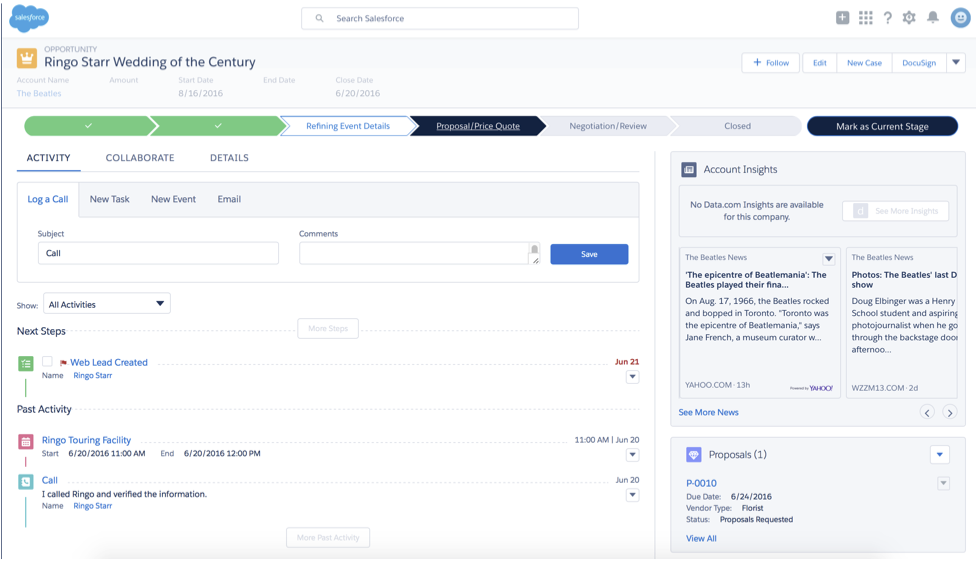The height and width of the screenshot is (565, 978).
Task: Click the Edit button
Action: tap(820, 62)
